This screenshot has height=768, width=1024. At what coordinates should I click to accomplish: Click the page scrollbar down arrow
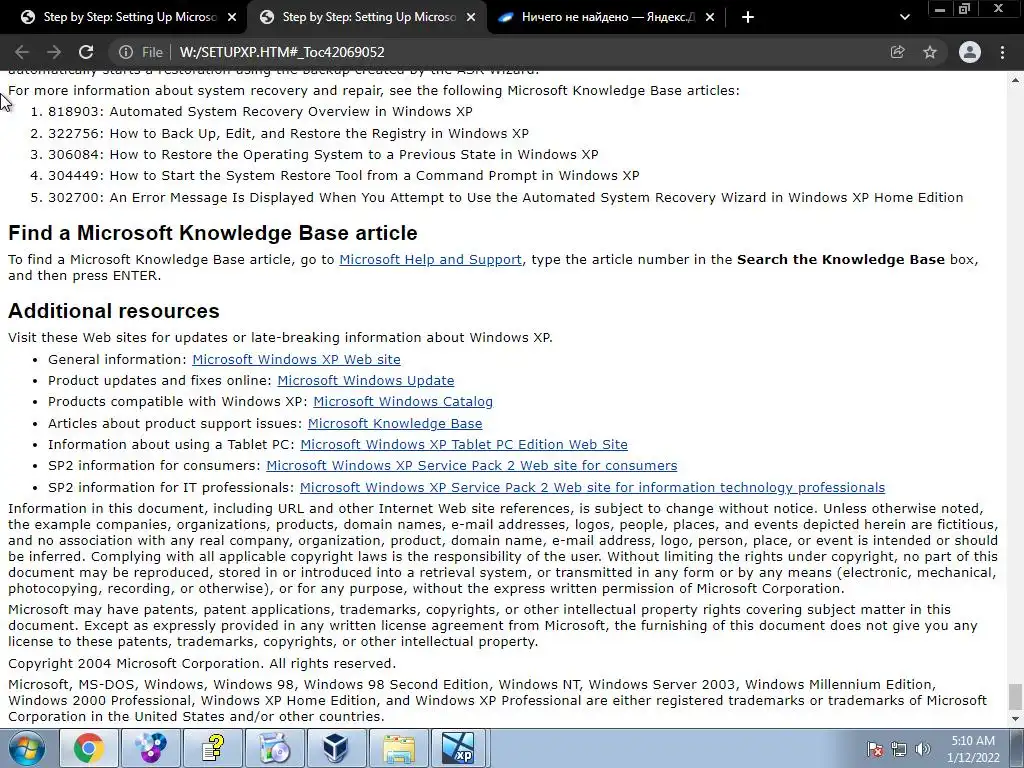tap(1016, 719)
